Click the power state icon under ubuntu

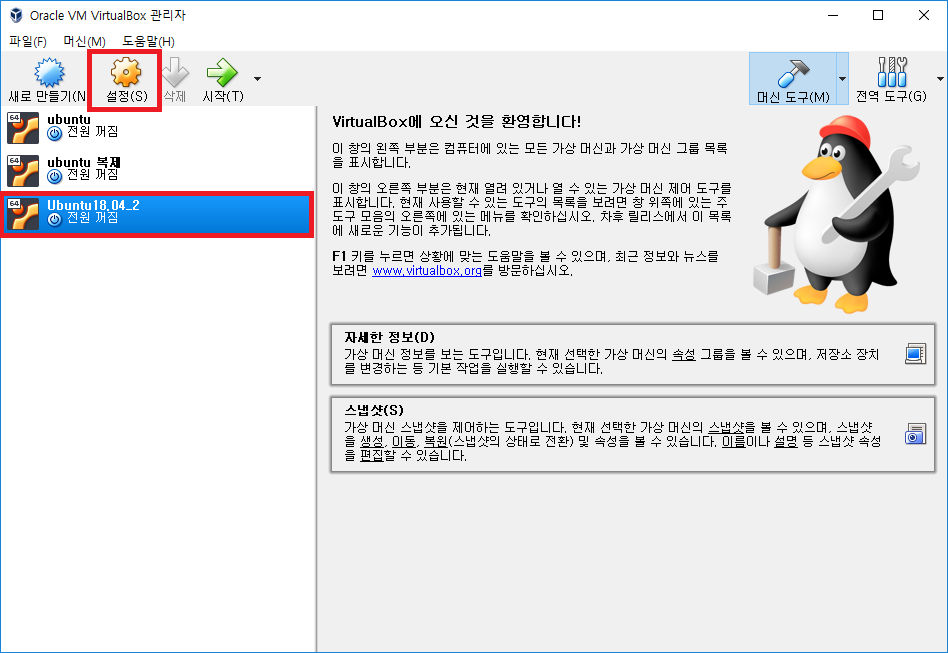coord(54,134)
